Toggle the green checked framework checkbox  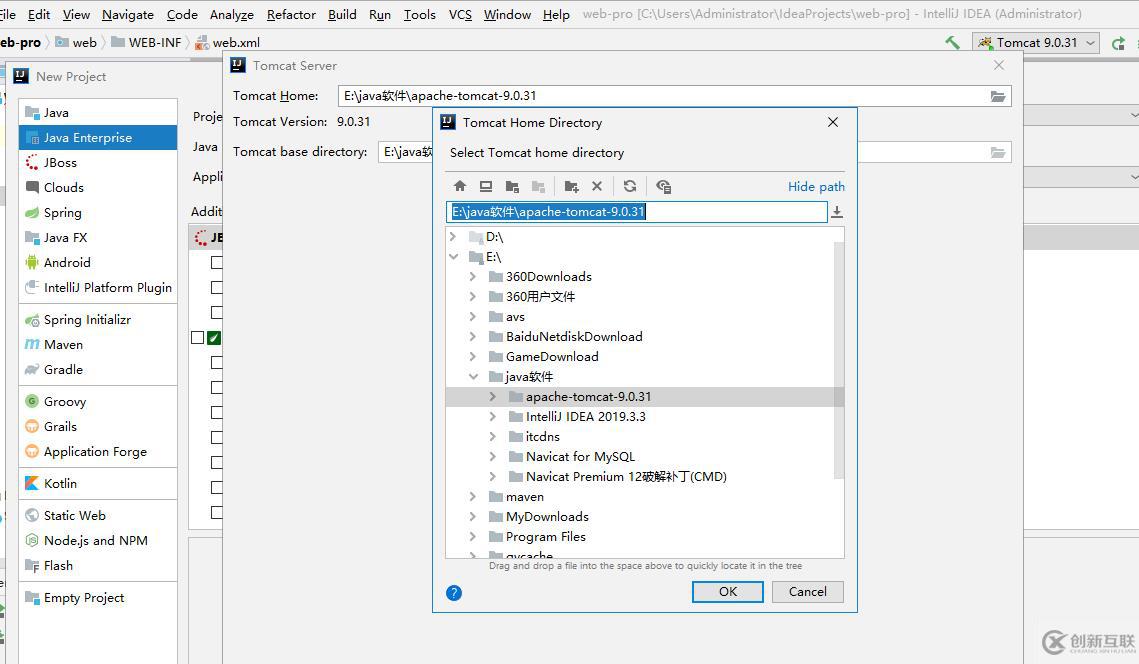(214, 338)
